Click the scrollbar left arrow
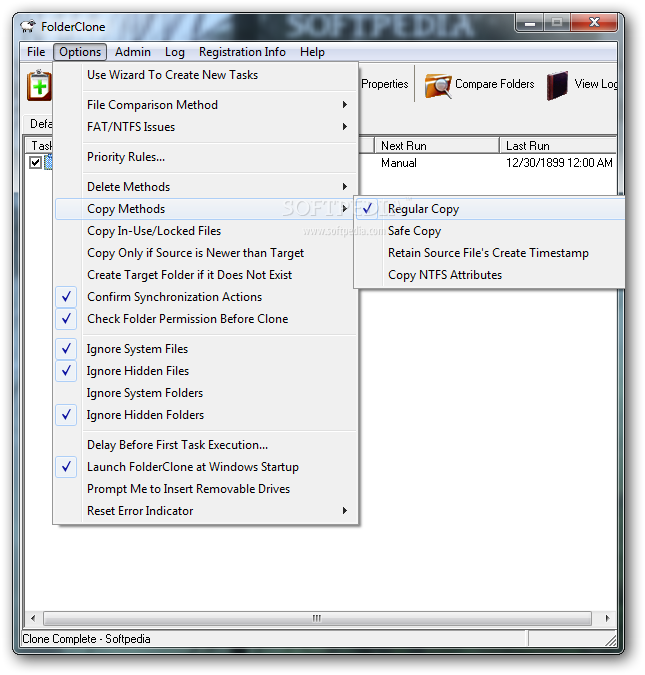645x675 pixels. [x=33, y=619]
